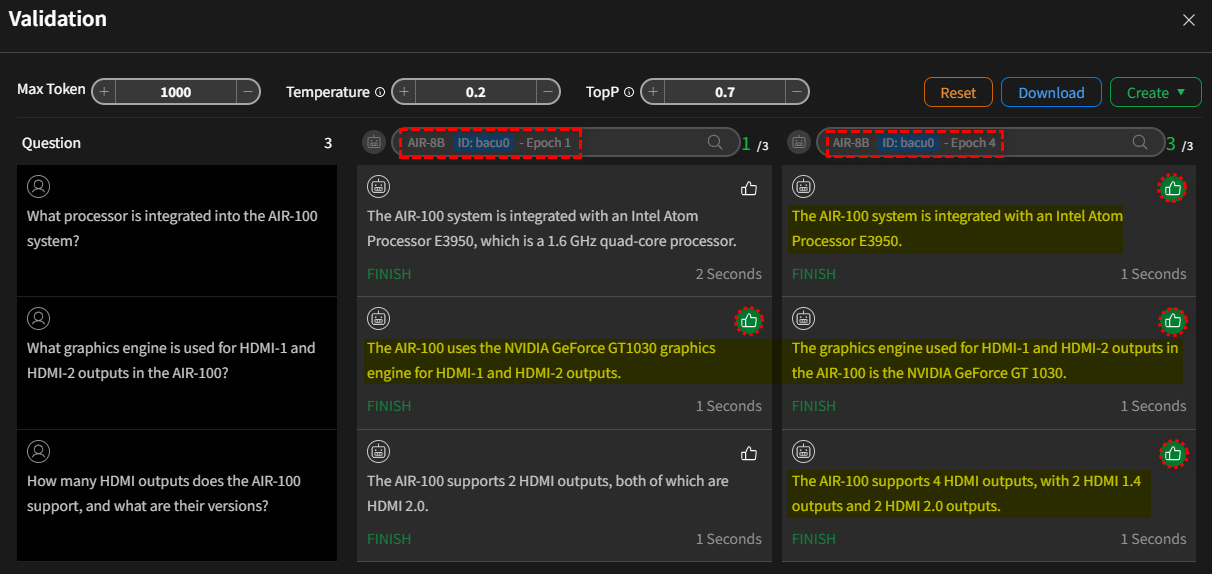
Task: Toggle thumbs-up on Epoch 1 GT1030 graphics answer
Action: [x=749, y=321]
